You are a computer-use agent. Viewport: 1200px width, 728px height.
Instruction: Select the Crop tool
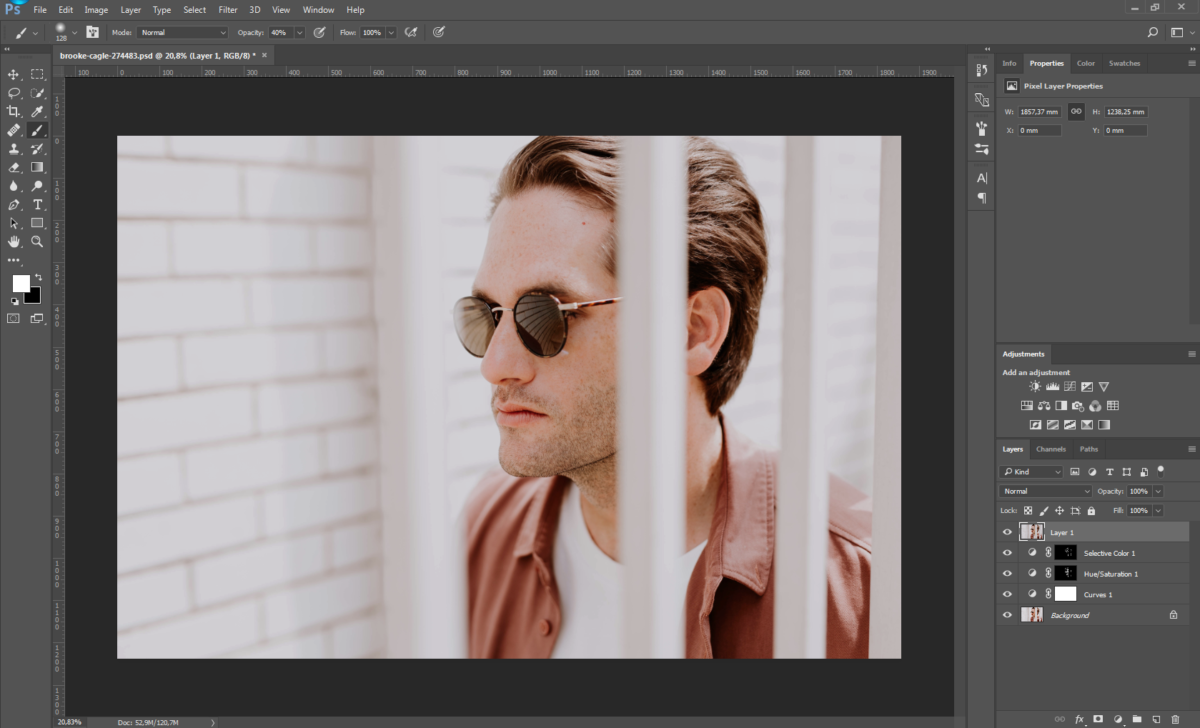coord(14,112)
